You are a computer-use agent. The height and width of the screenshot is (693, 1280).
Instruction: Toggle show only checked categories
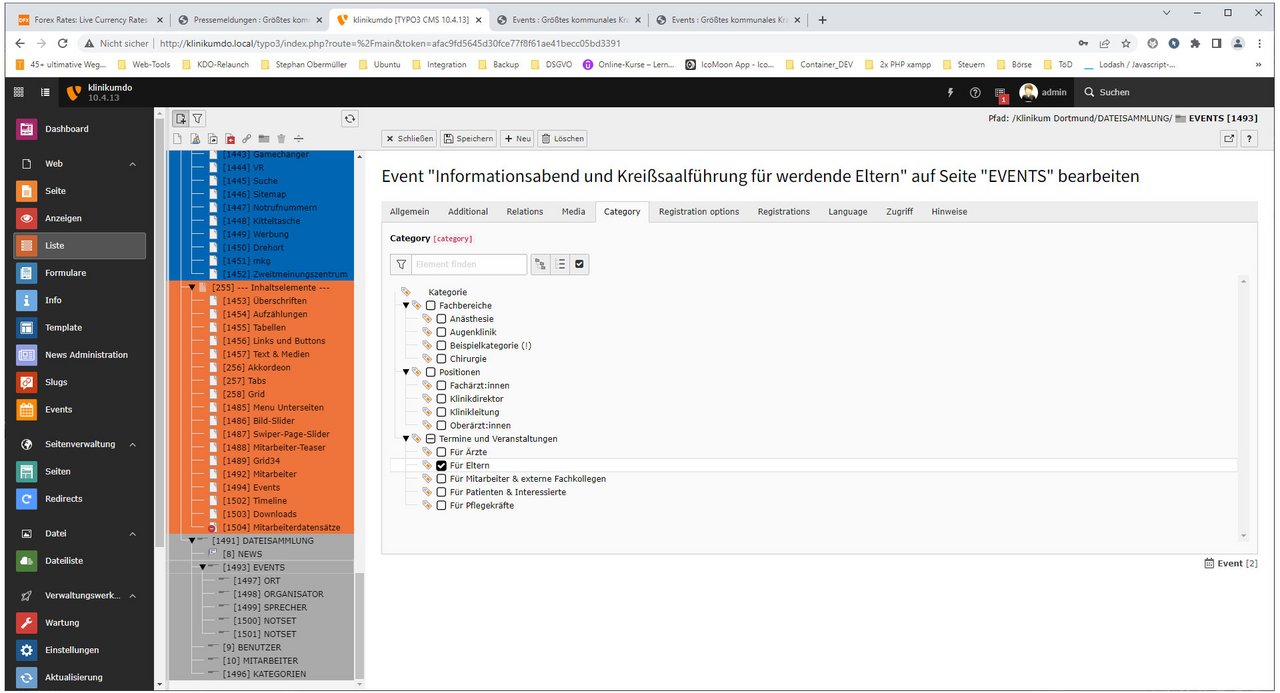(580, 264)
